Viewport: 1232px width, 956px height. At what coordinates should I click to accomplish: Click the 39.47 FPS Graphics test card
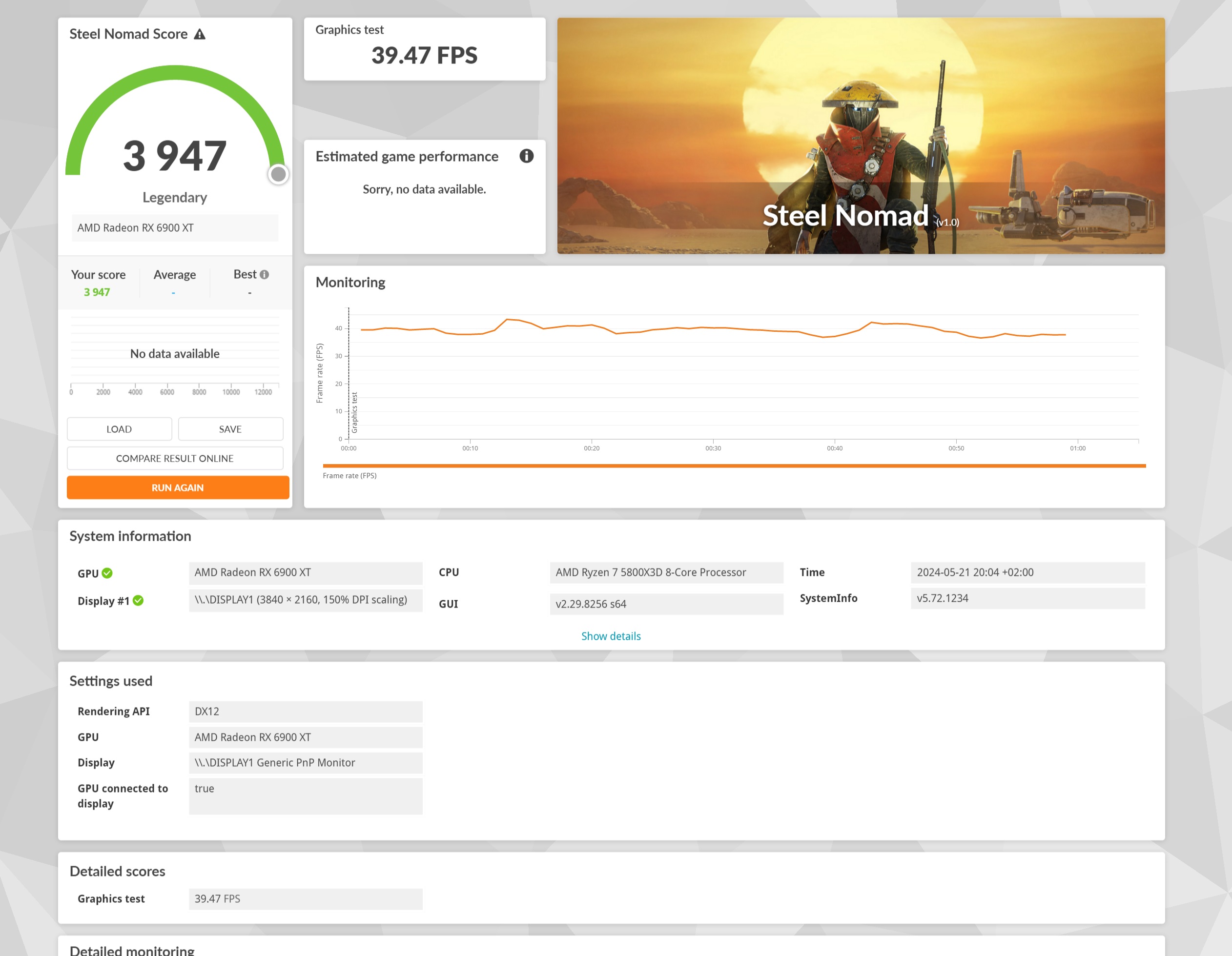point(424,49)
